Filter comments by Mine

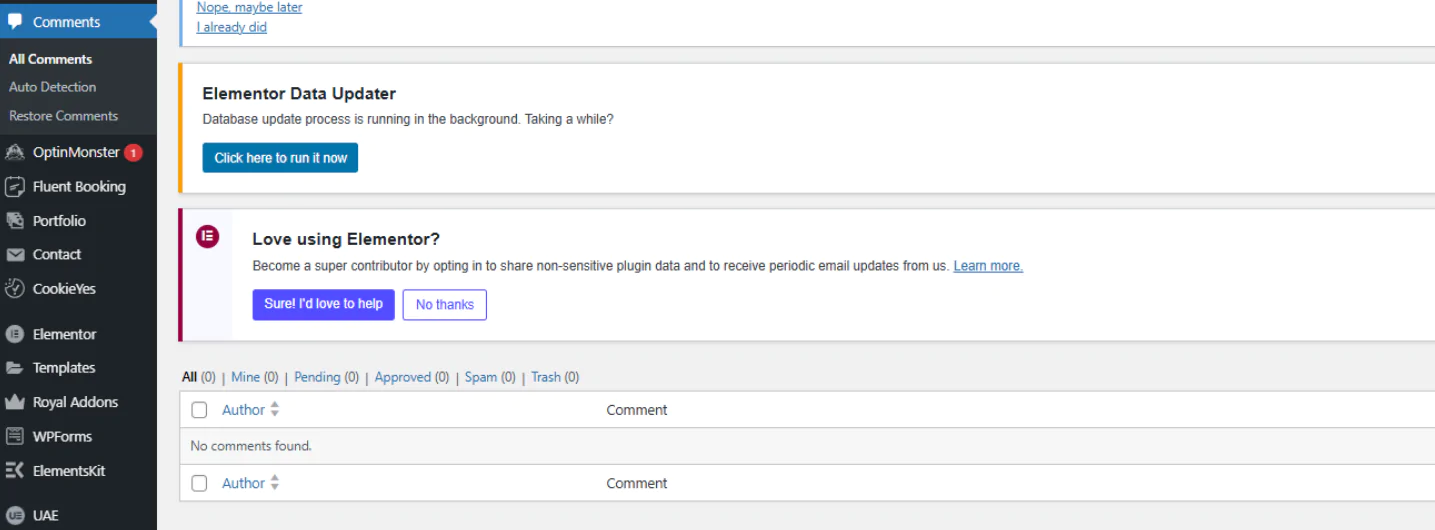pyautogui.click(x=245, y=377)
